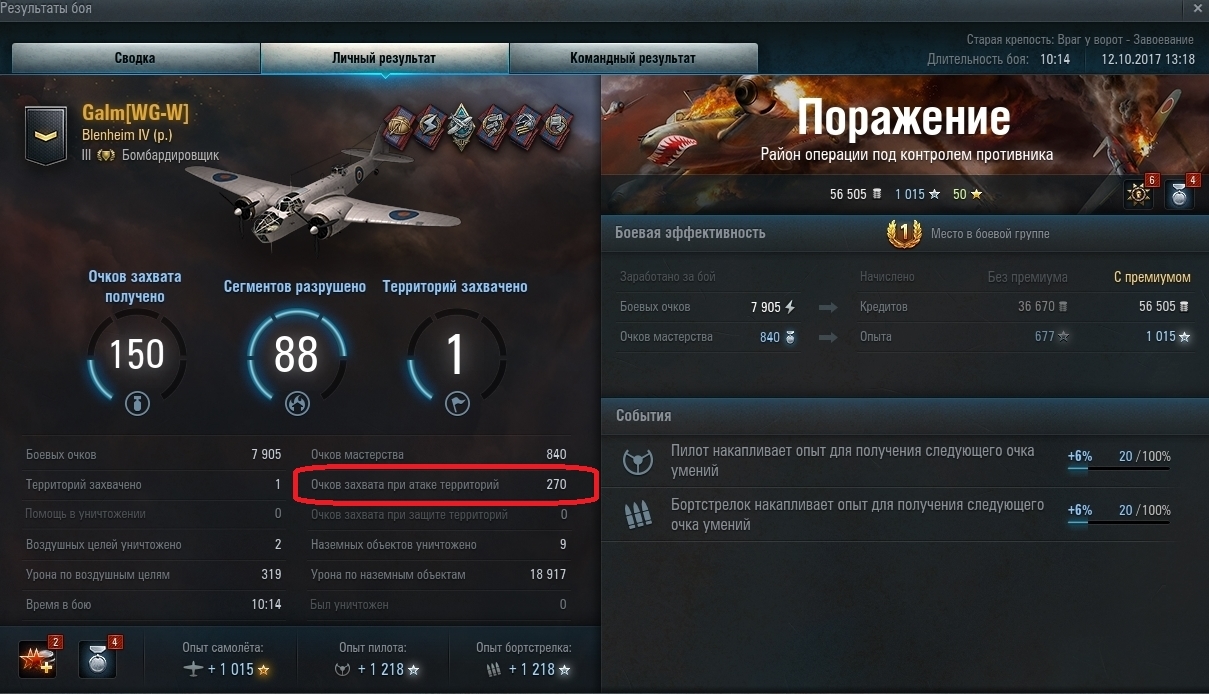This screenshot has width=1209, height=694.
Task: Select the Личный результат tab
Action: point(384,58)
